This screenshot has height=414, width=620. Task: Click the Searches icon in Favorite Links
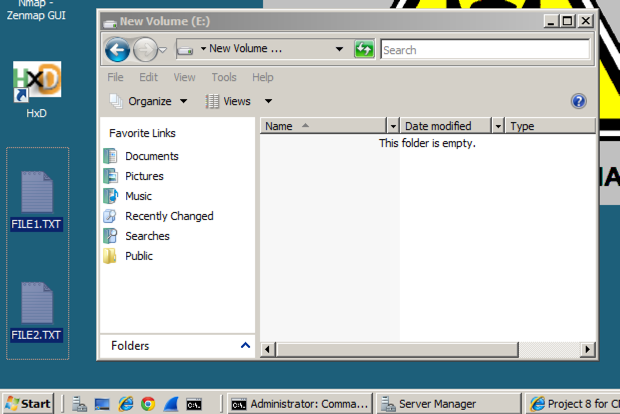pyautogui.click(x=110, y=236)
